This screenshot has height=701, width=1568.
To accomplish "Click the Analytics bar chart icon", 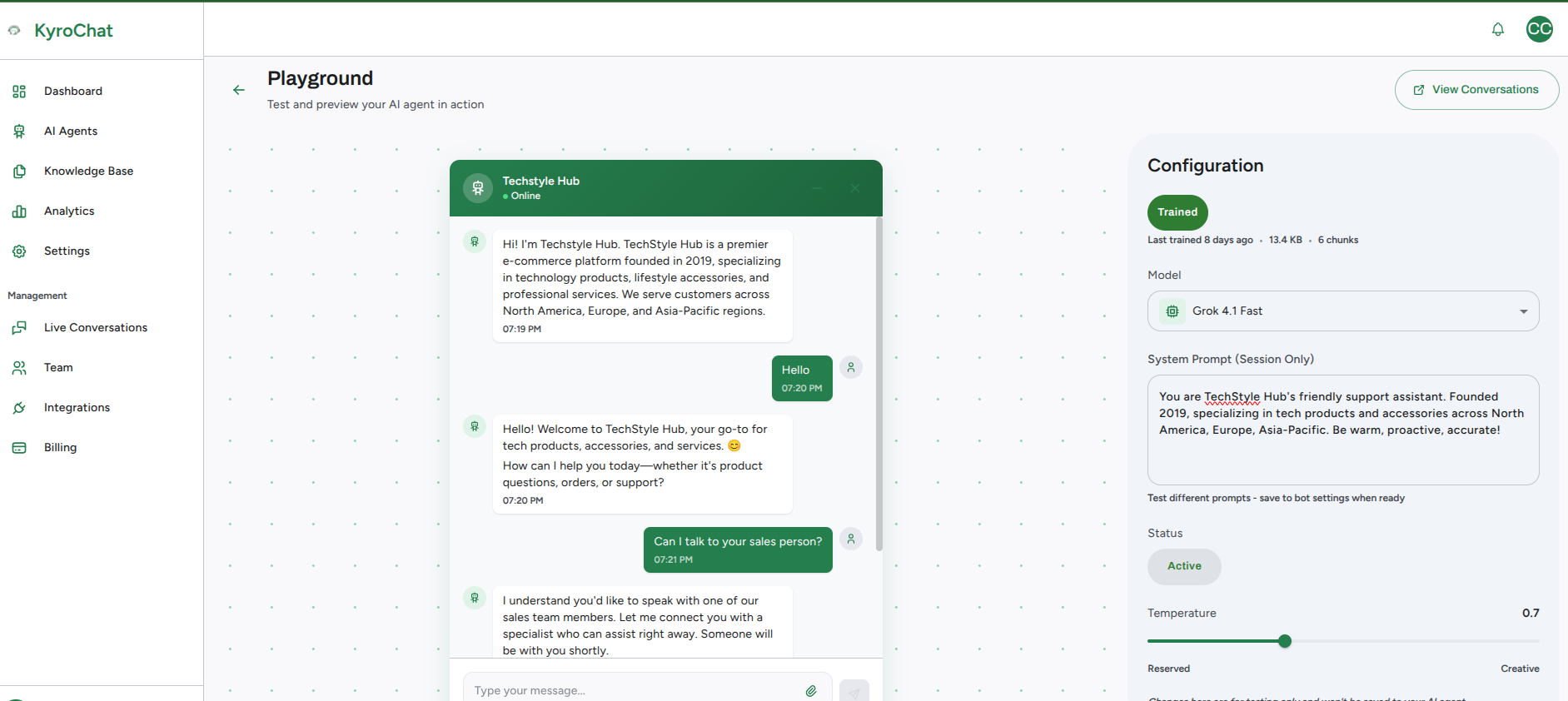I will 19,211.
